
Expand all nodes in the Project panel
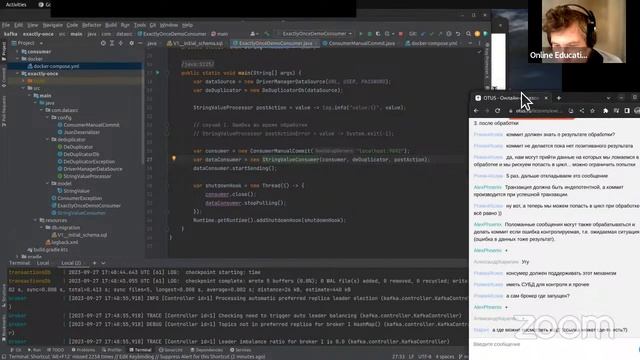point(112,43)
